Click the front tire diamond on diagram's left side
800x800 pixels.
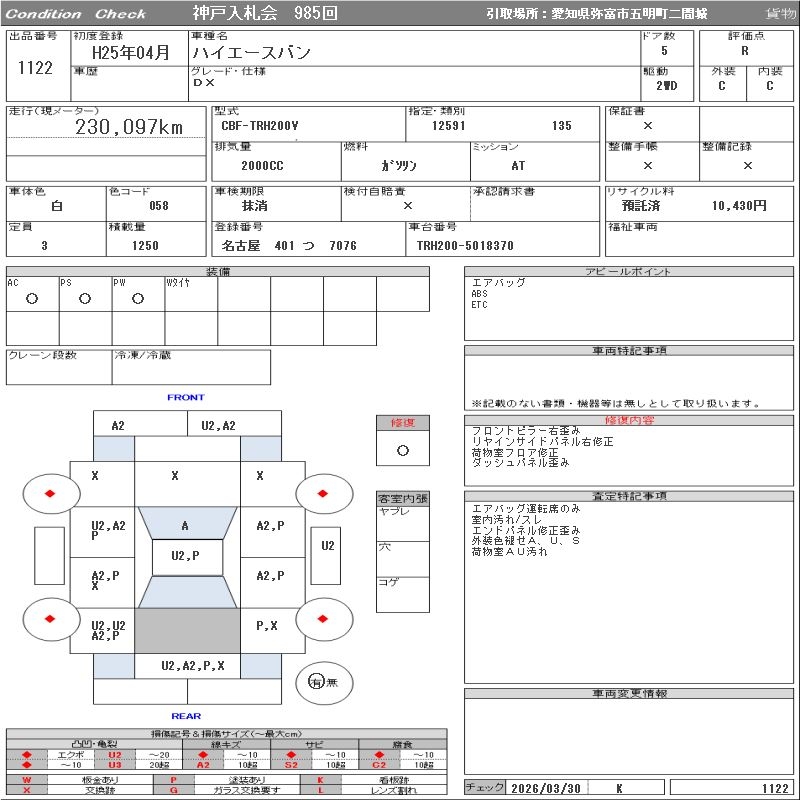[49, 493]
